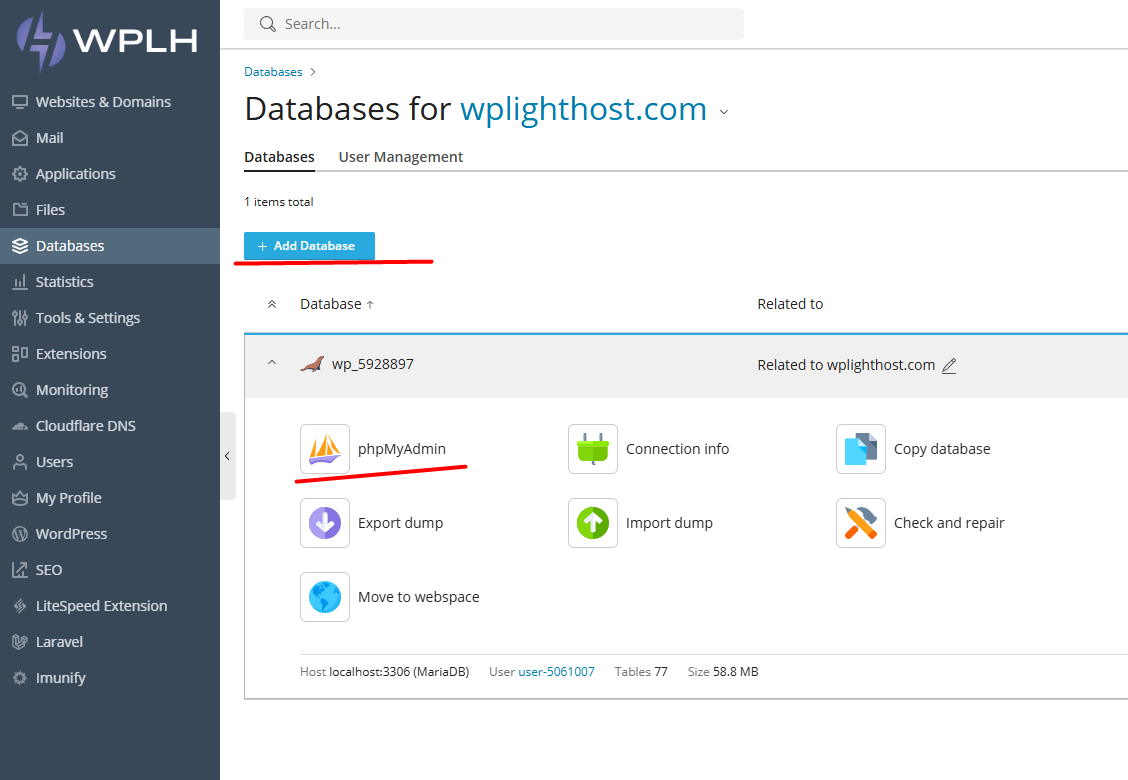The image size is (1128, 780).
Task: Open the wplighthost.com domain dropdown arrow
Action: [724, 112]
